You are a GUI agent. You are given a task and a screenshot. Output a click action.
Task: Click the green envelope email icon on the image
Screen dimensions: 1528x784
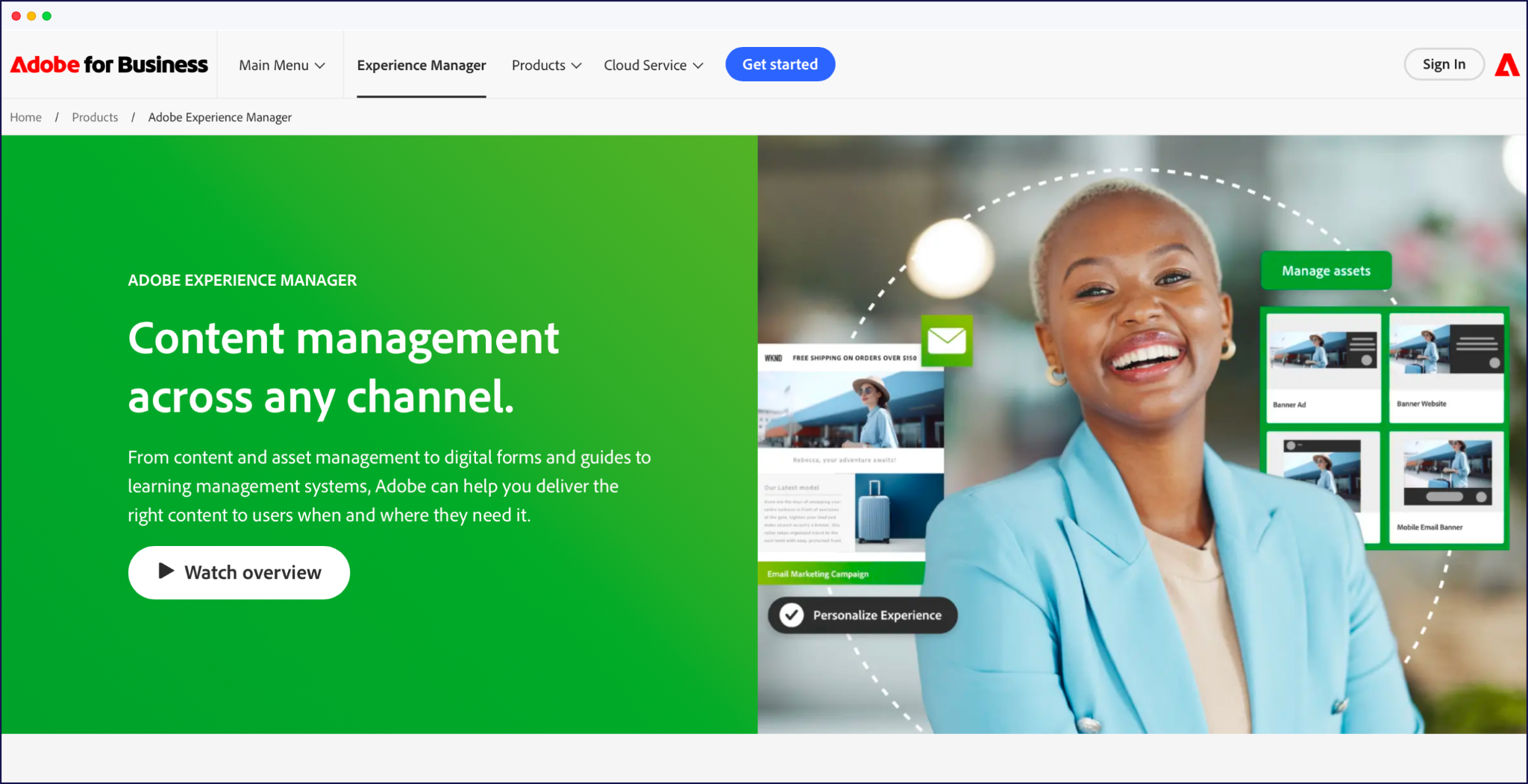coord(946,341)
